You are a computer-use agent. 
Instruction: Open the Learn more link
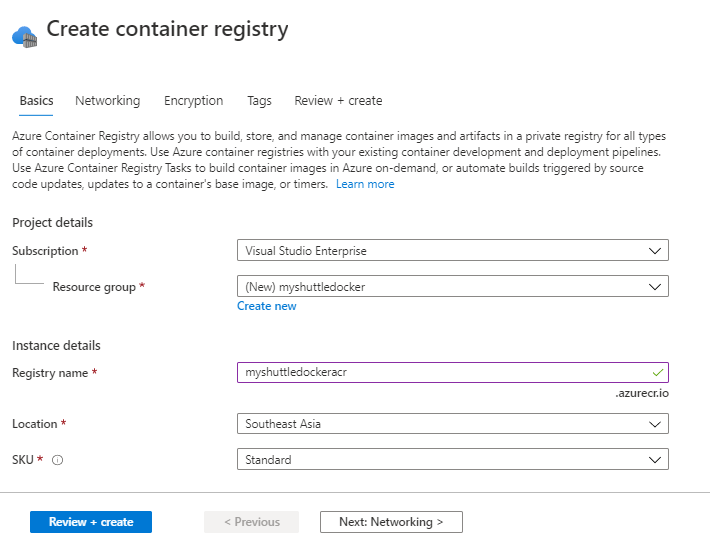click(365, 184)
